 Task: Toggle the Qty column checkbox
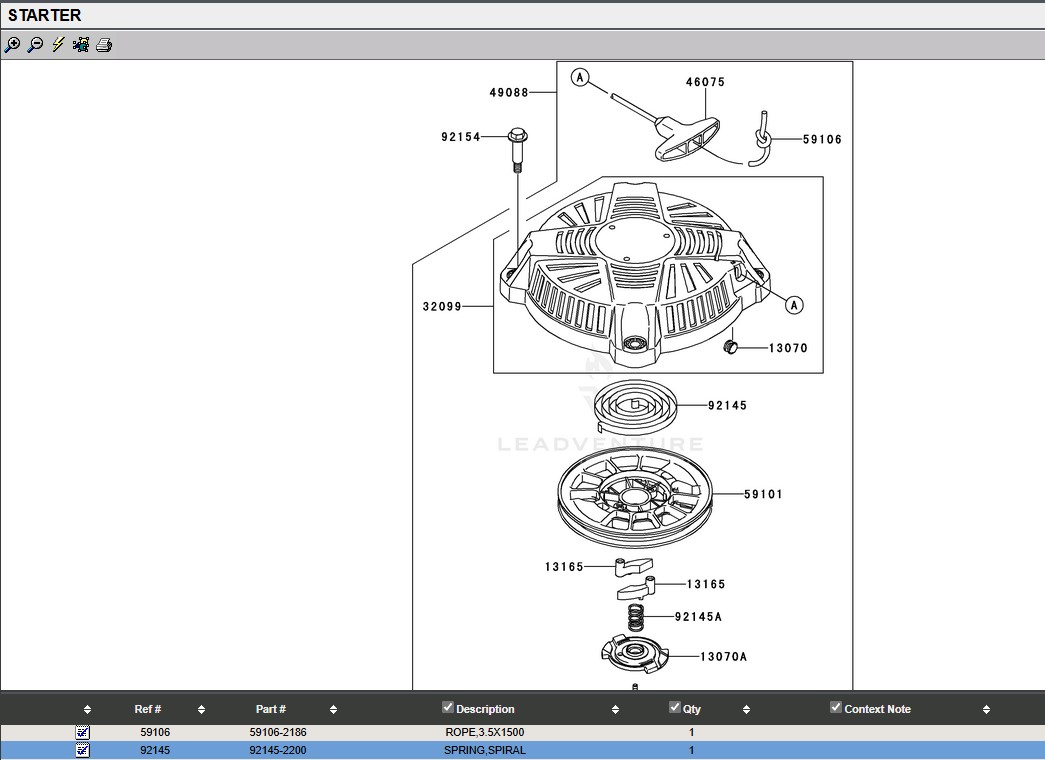pos(675,707)
